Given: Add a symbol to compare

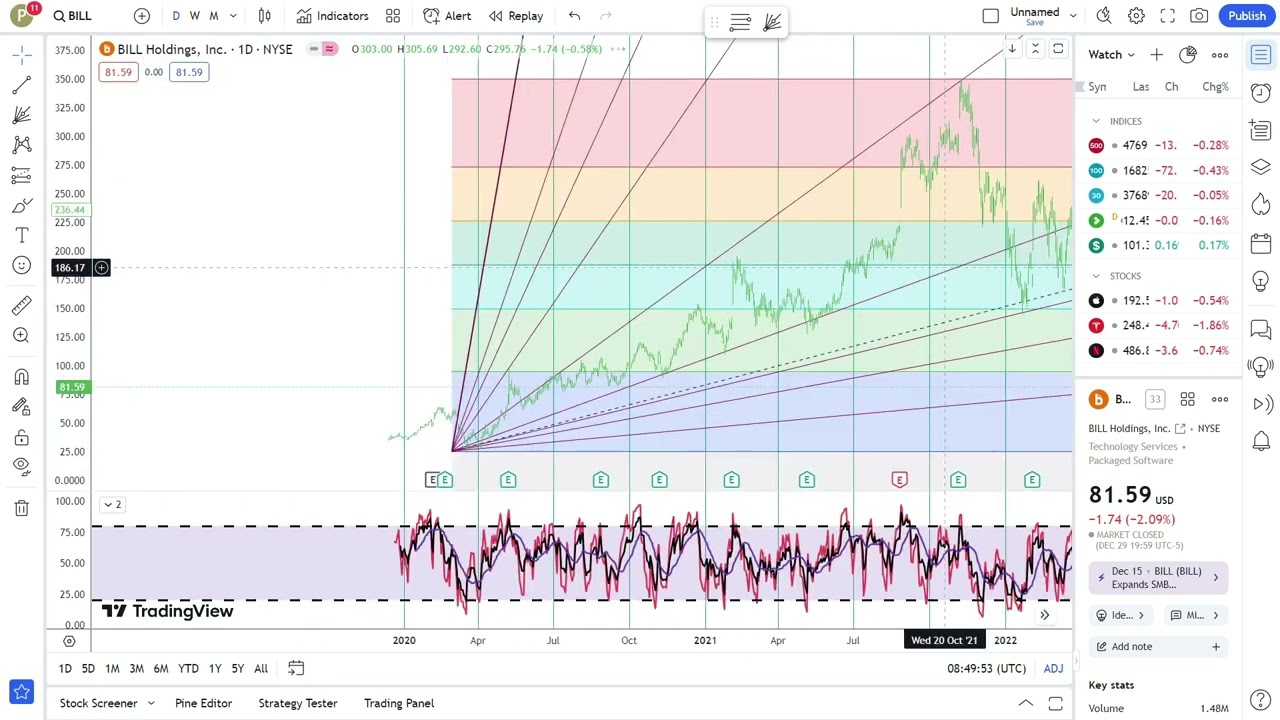Looking at the screenshot, I should click(141, 16).
